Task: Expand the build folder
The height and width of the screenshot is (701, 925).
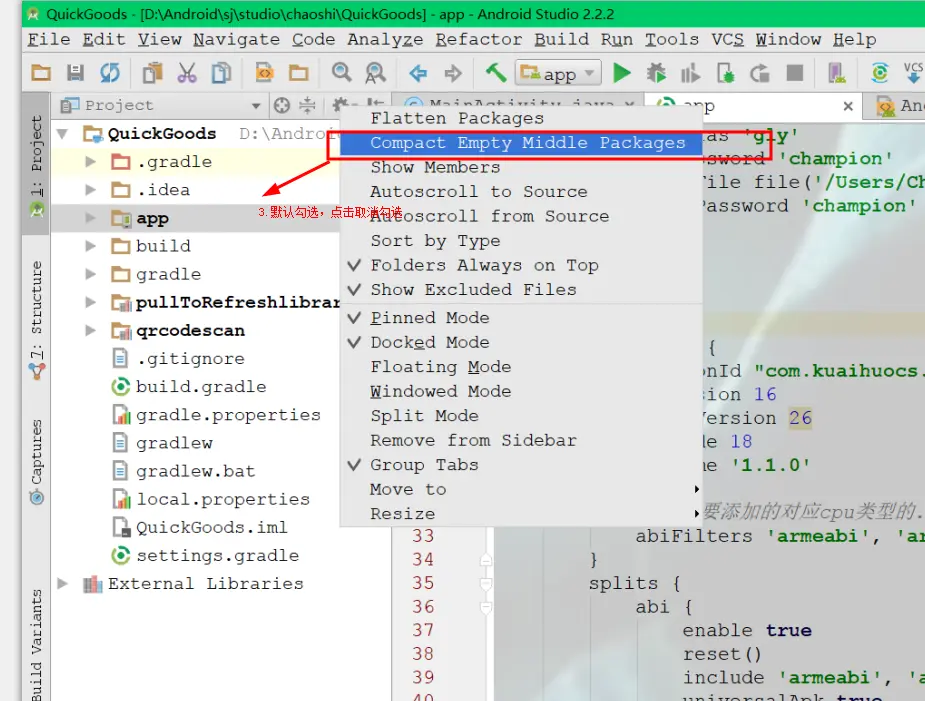Action: tap(90, 246)
